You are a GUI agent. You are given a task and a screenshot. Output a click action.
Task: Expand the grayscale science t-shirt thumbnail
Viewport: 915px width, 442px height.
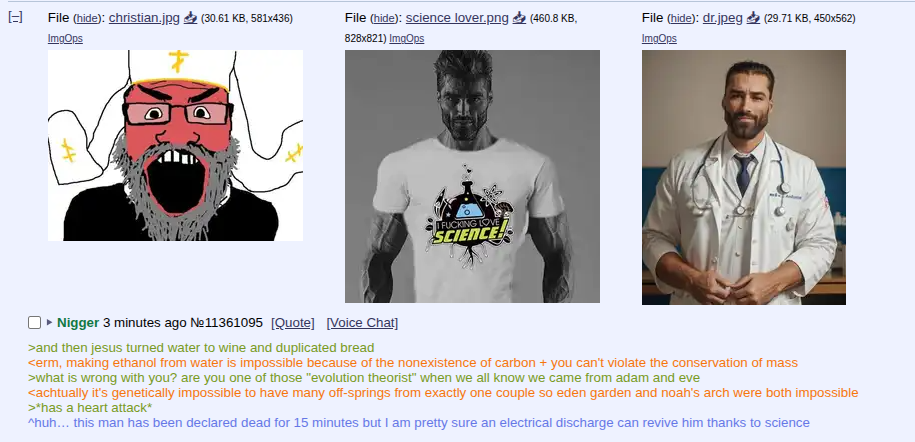coord(472,176)
